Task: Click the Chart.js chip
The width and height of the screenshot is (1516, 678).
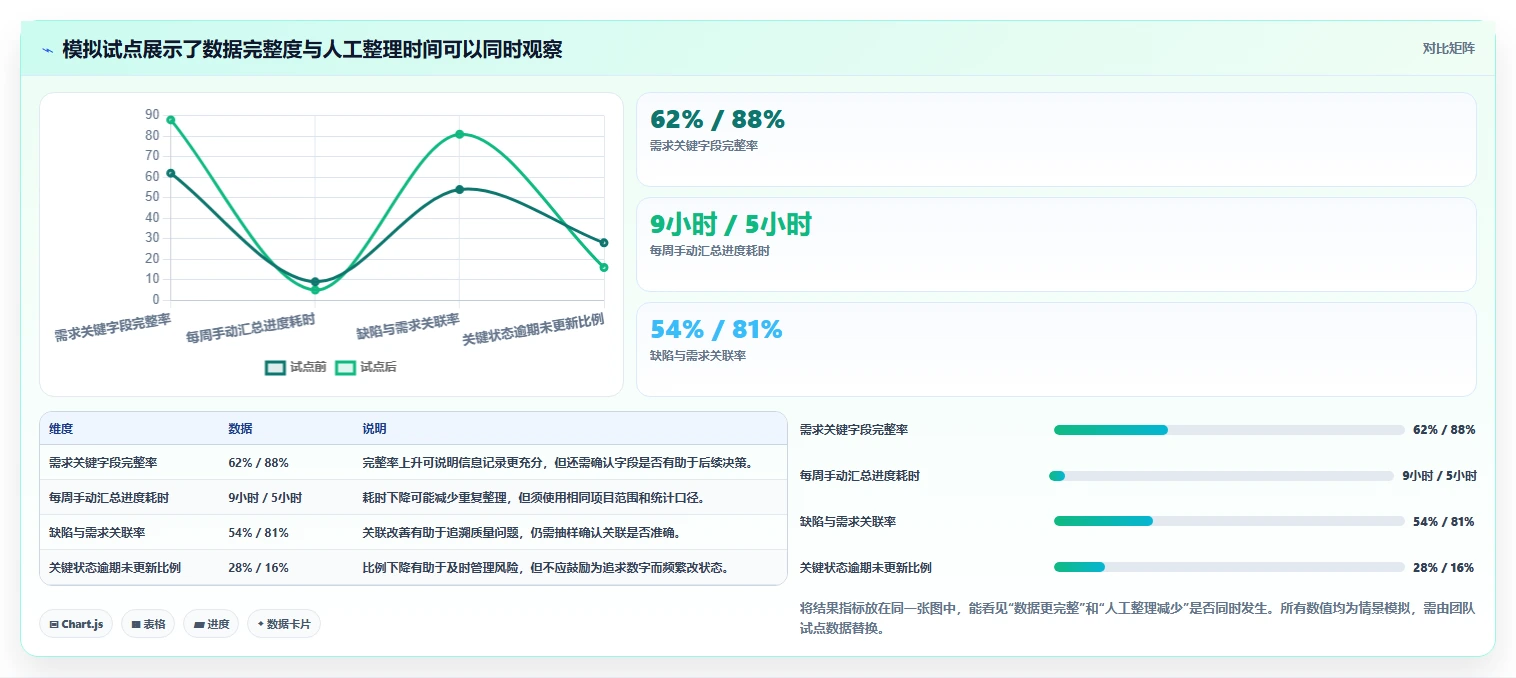Action: click(76, 624)
